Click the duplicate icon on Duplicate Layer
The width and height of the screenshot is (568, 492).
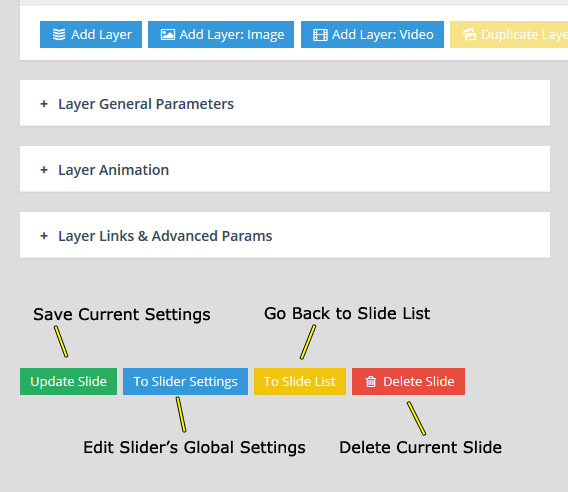coord(469,34)
